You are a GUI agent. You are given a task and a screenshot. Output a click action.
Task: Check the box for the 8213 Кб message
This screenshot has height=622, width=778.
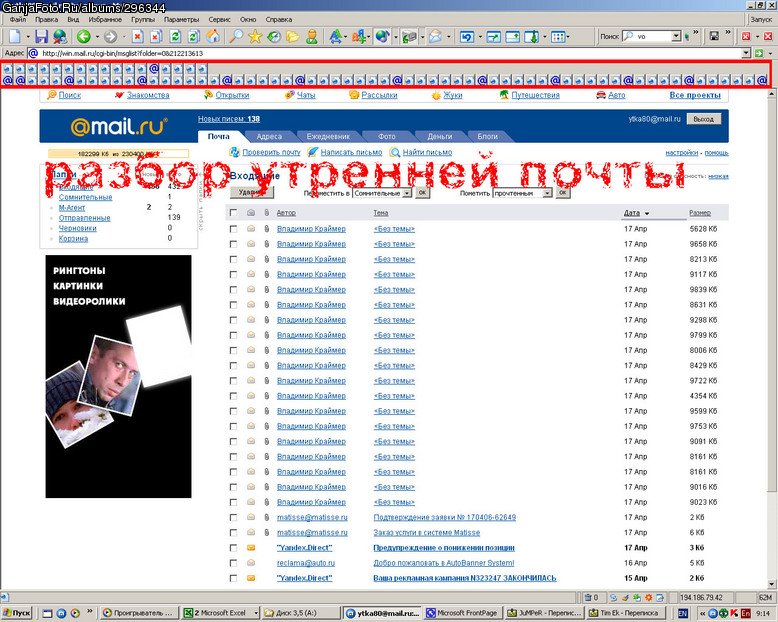(x=233, y=259)
